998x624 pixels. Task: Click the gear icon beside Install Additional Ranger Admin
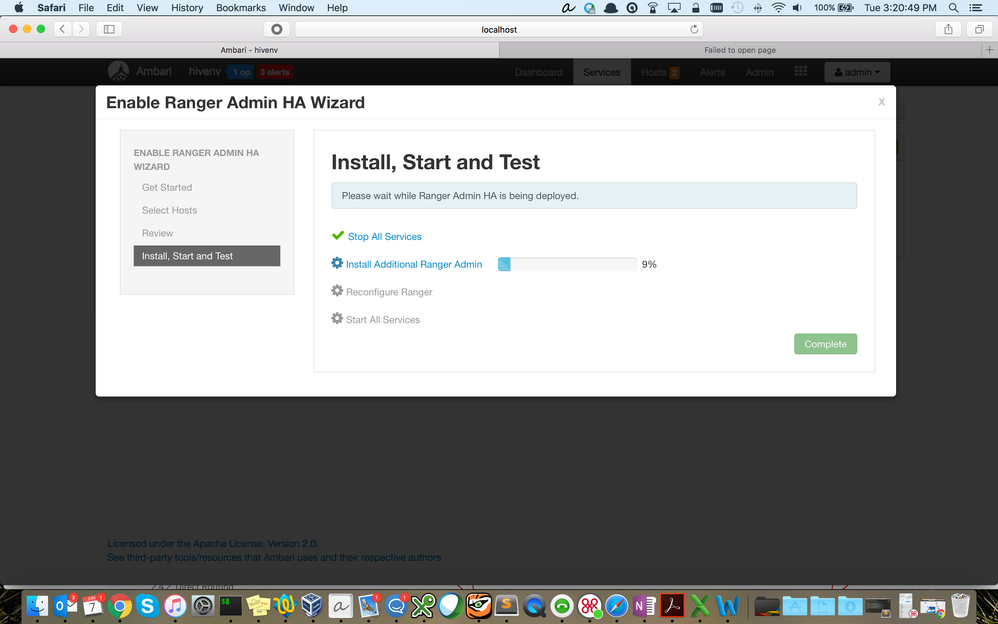point(337,263)
